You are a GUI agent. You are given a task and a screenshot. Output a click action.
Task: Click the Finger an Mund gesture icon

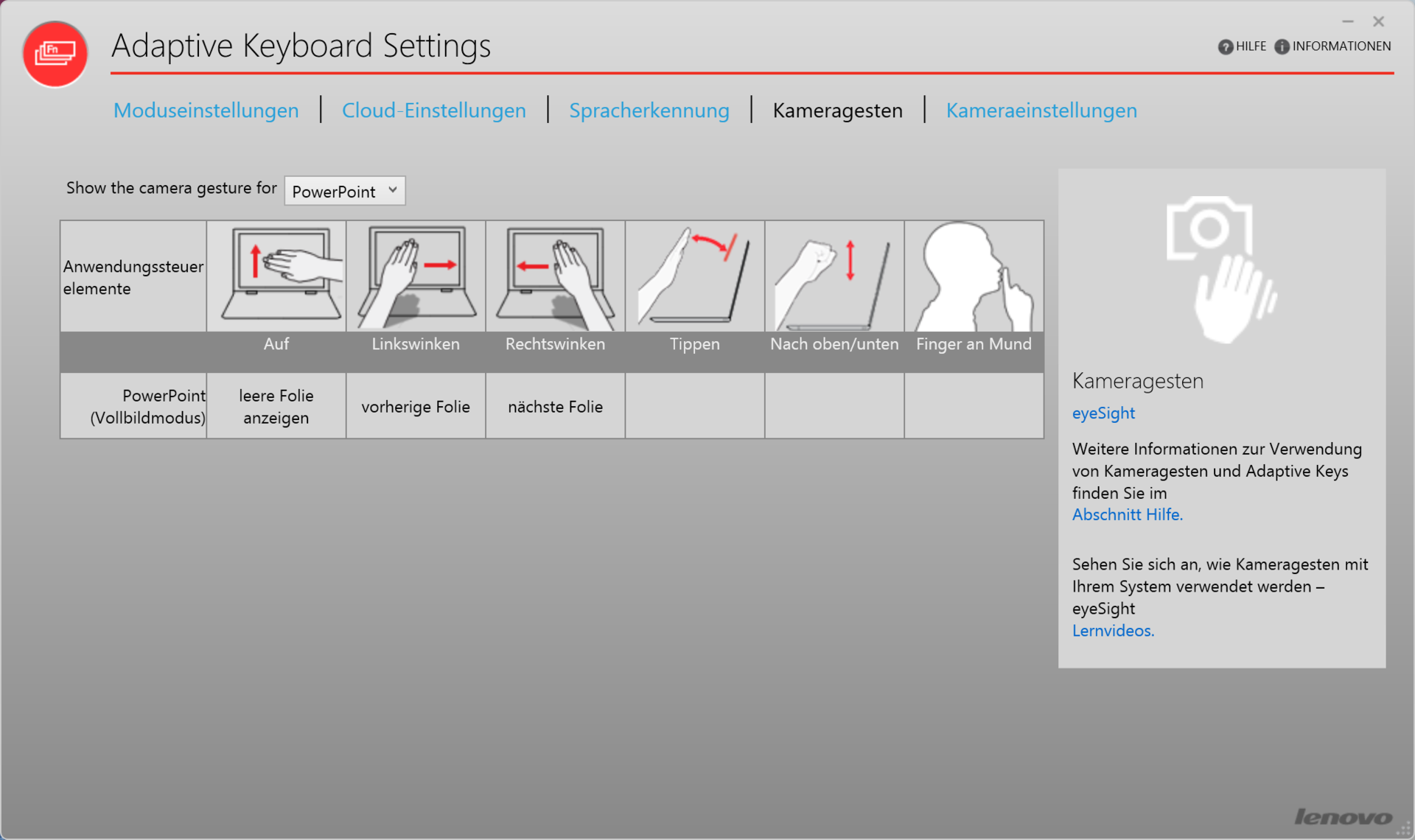click(974, 276)
